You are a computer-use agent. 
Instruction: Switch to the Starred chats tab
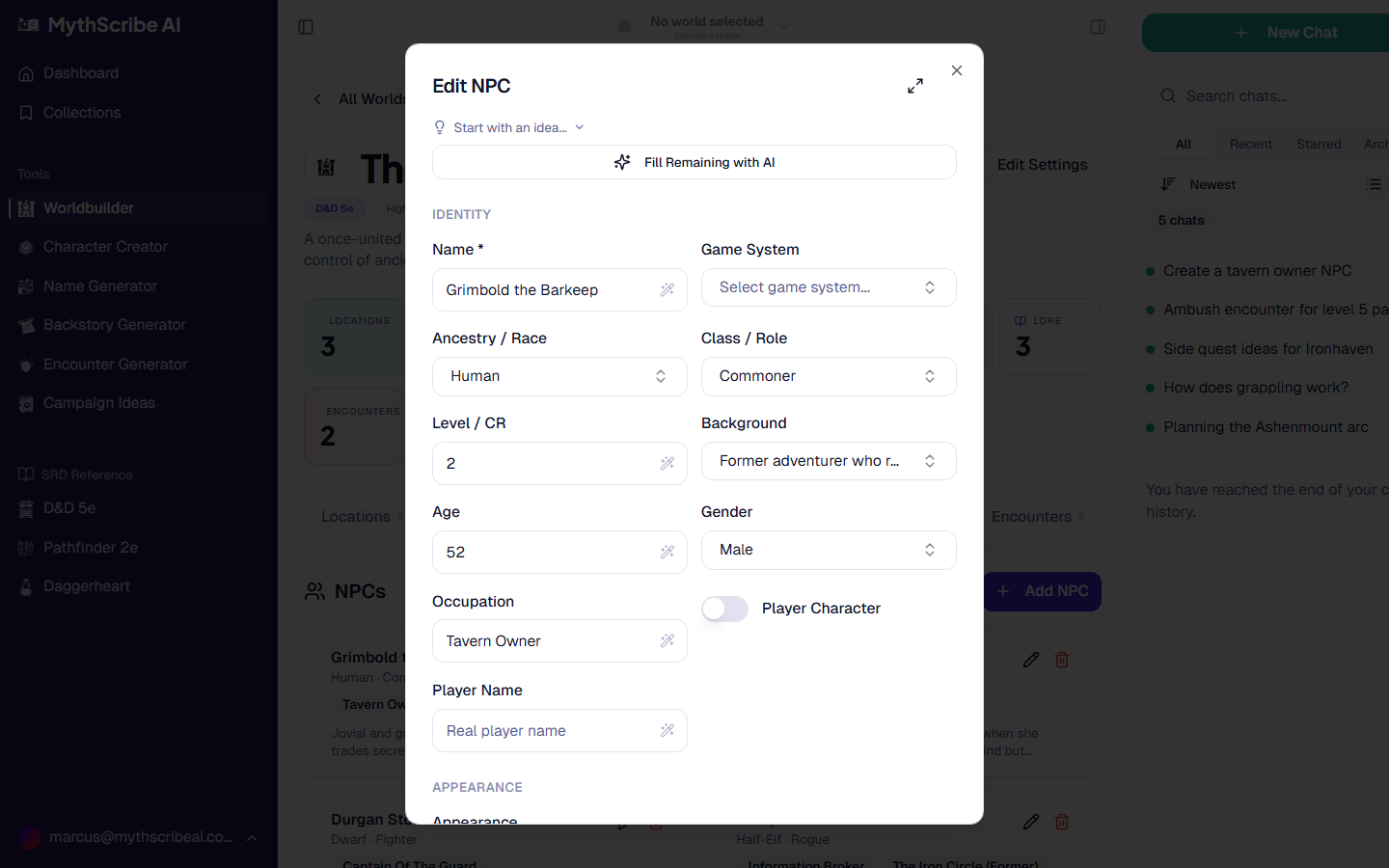coord(1319,144)
